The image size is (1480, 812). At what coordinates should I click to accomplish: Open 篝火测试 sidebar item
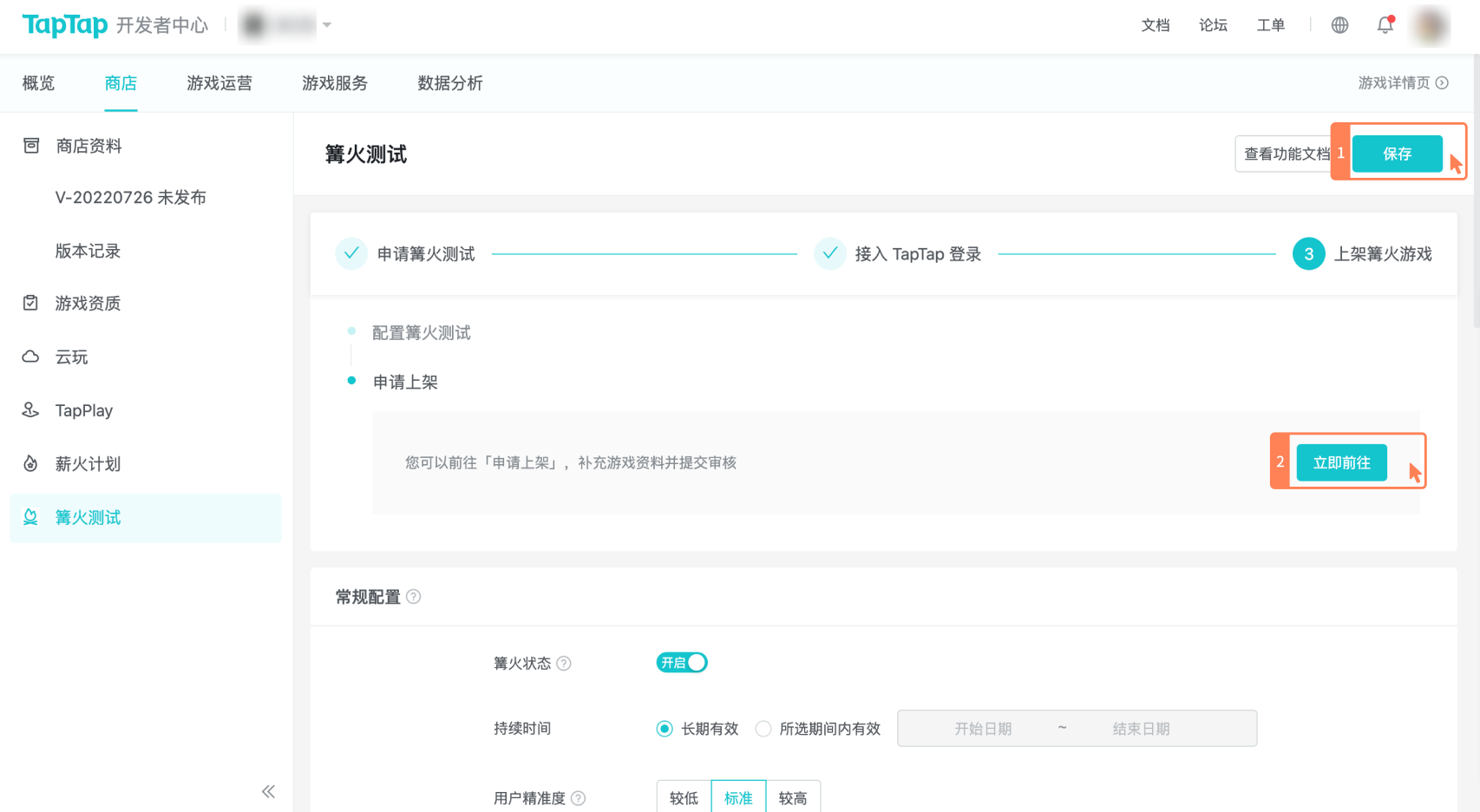[146, 518]
